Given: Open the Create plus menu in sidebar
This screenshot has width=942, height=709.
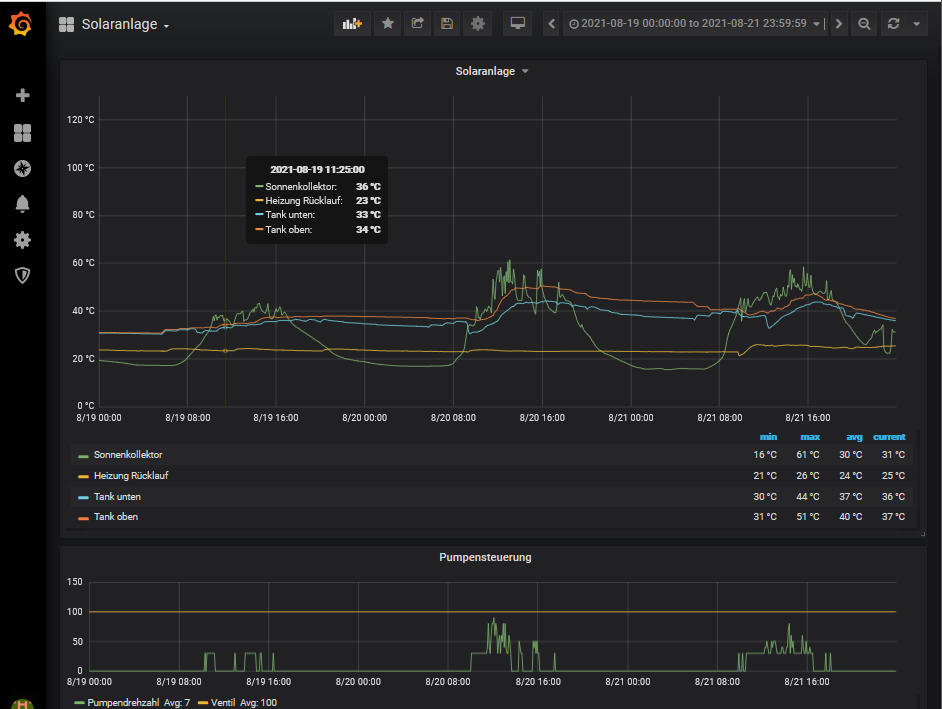Looking at the screenshot, I should (22, 96).
